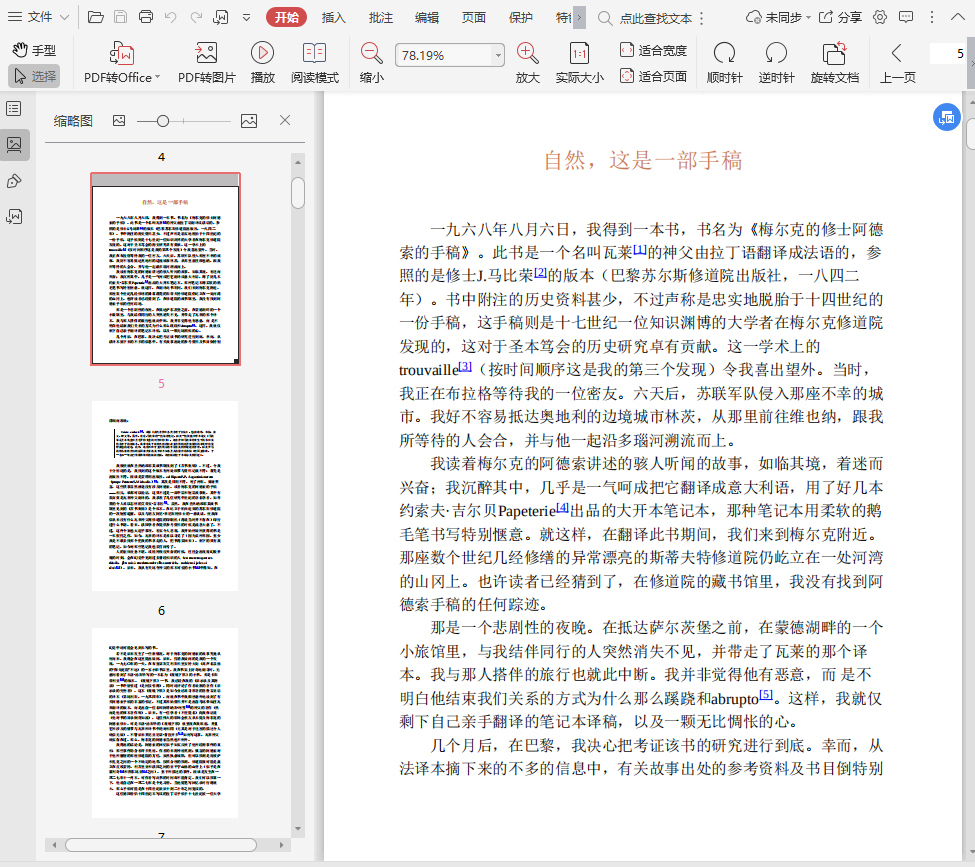Click the 实际大小 actual size icon
This screenshot has width=975, height=867.
coord(579,54)
